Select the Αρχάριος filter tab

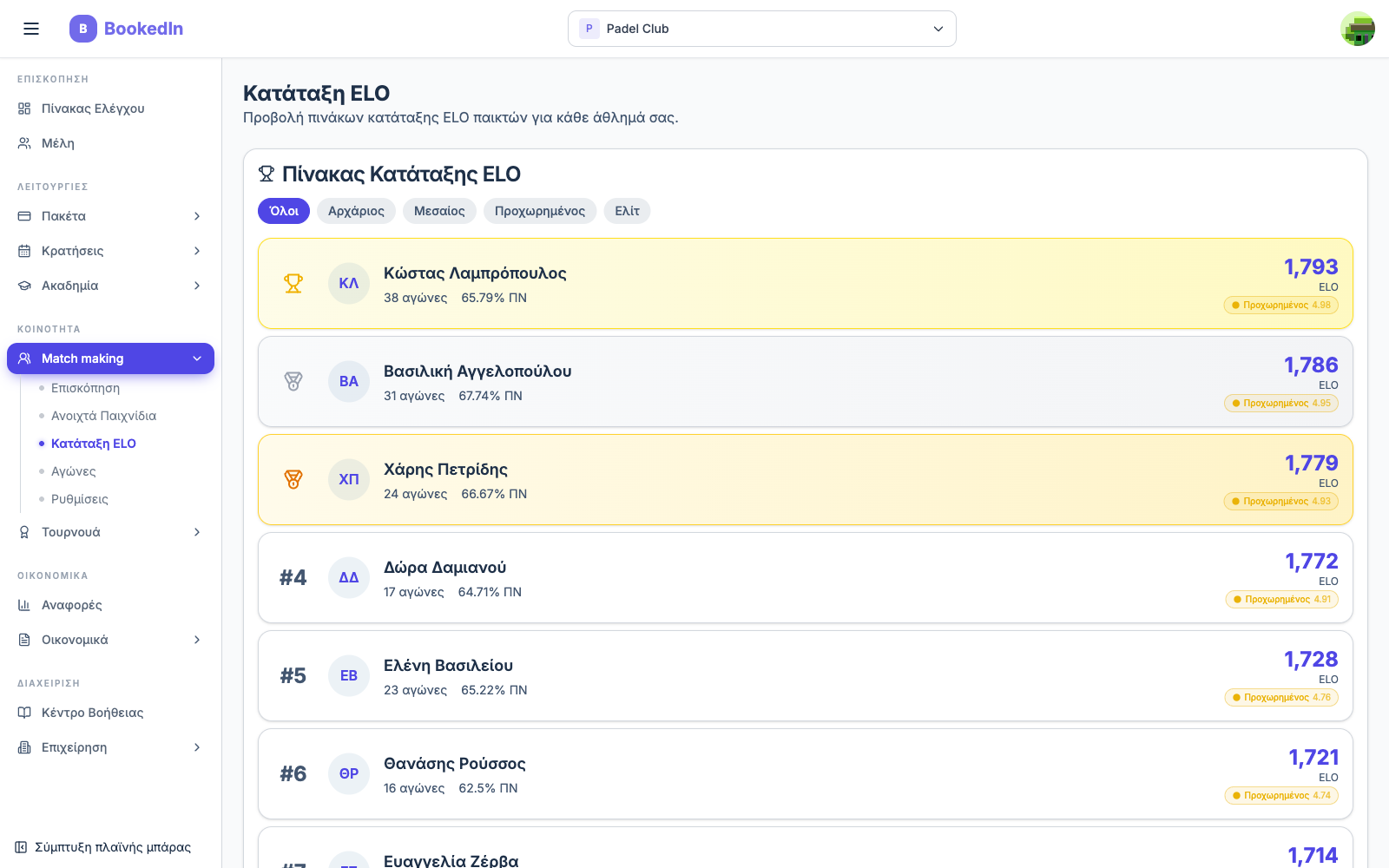pos(356,211)
